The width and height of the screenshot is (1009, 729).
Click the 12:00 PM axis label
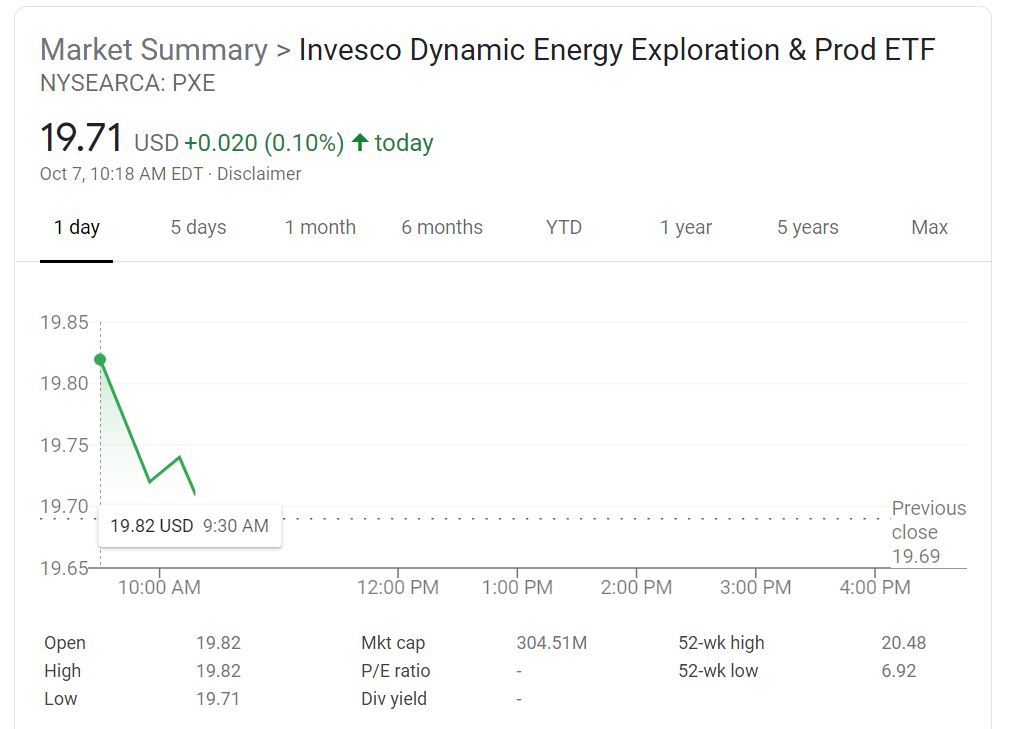coord(398,587)
